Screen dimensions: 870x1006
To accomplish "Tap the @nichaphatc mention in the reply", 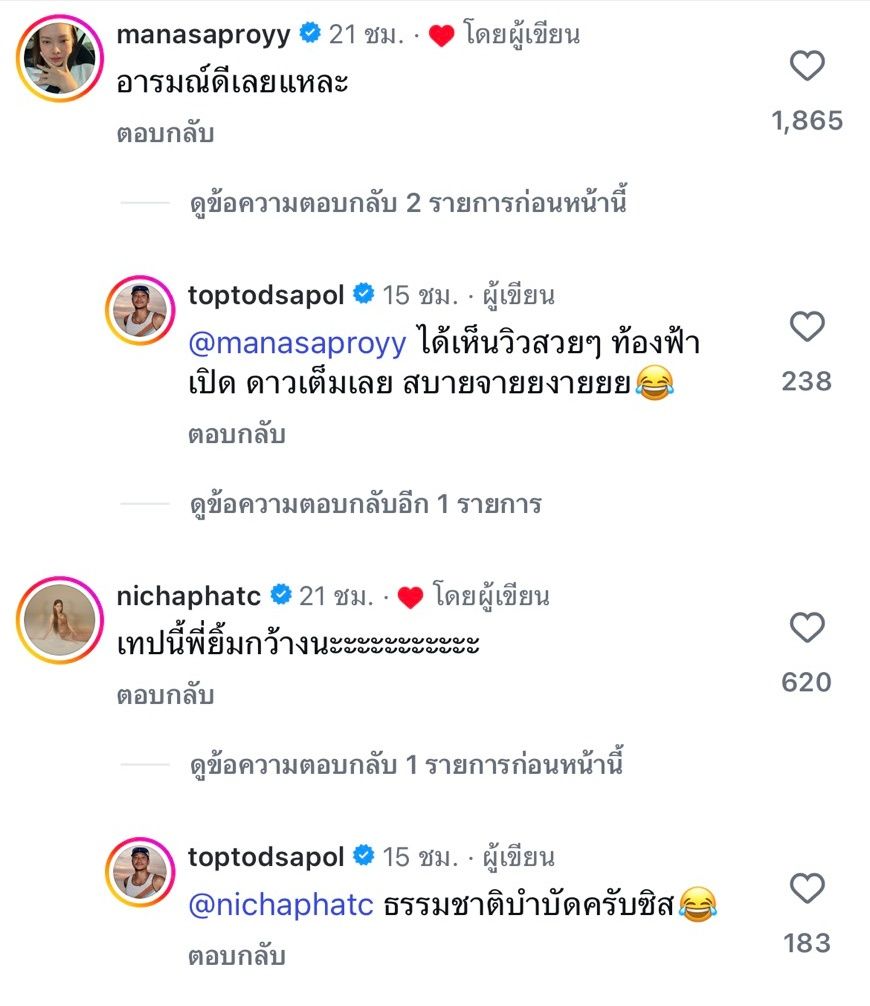I will click(x=281, y=906).
